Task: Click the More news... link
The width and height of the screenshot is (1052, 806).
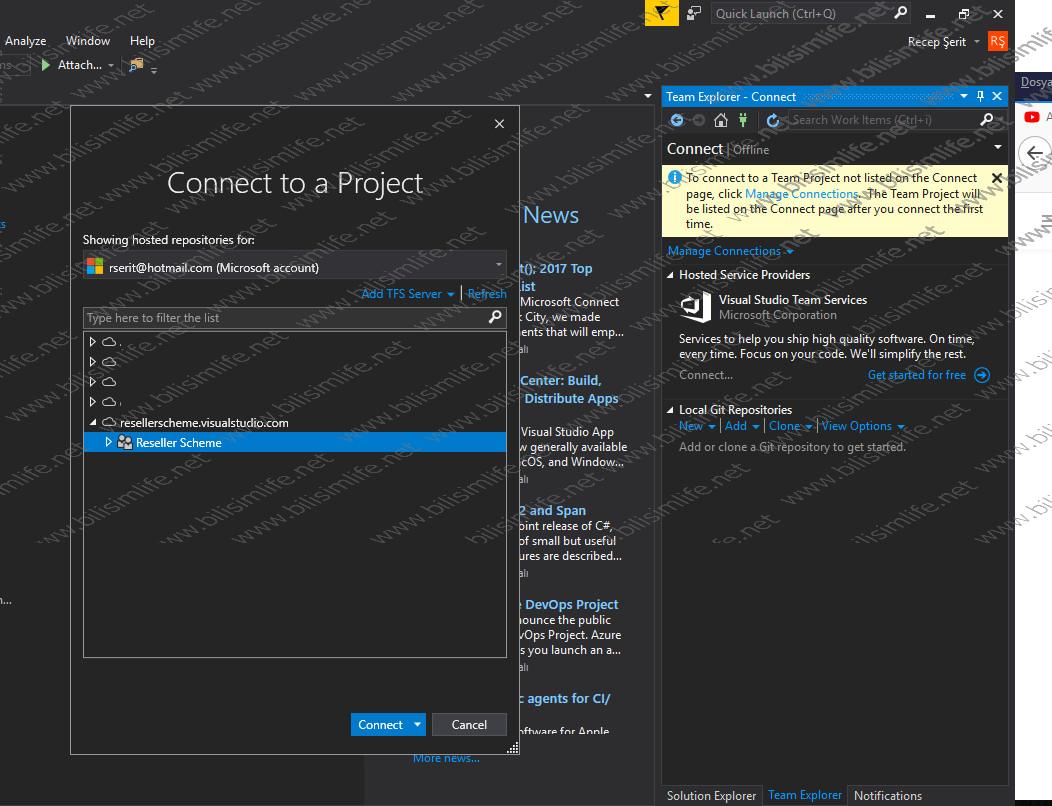Action: [446, 758]
